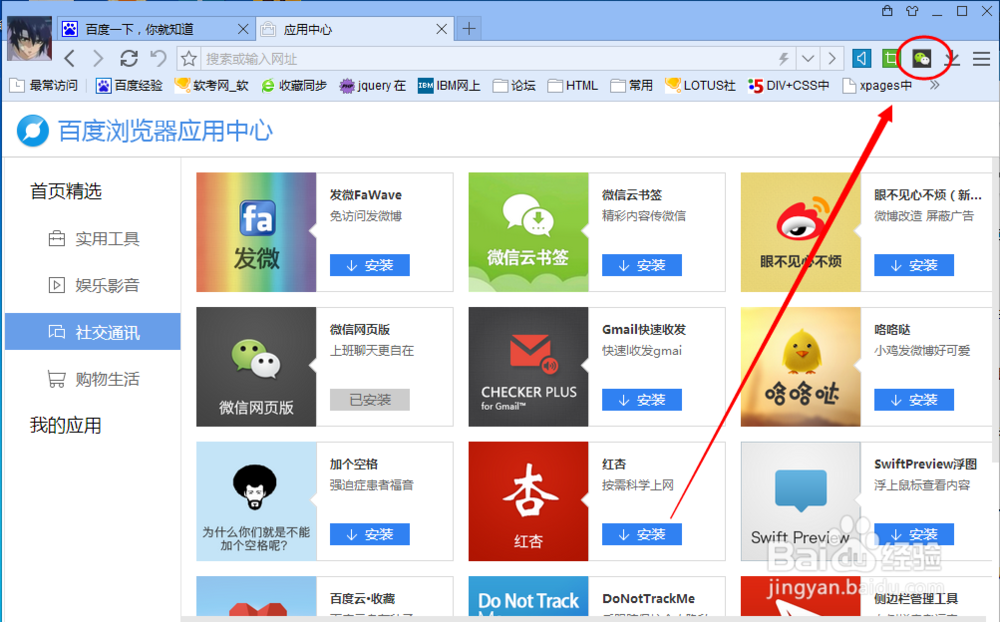Install the 加个空格 app
The height and width of the screenshot is (622, 1000).
pyautogui.click(x=370, y=535)
